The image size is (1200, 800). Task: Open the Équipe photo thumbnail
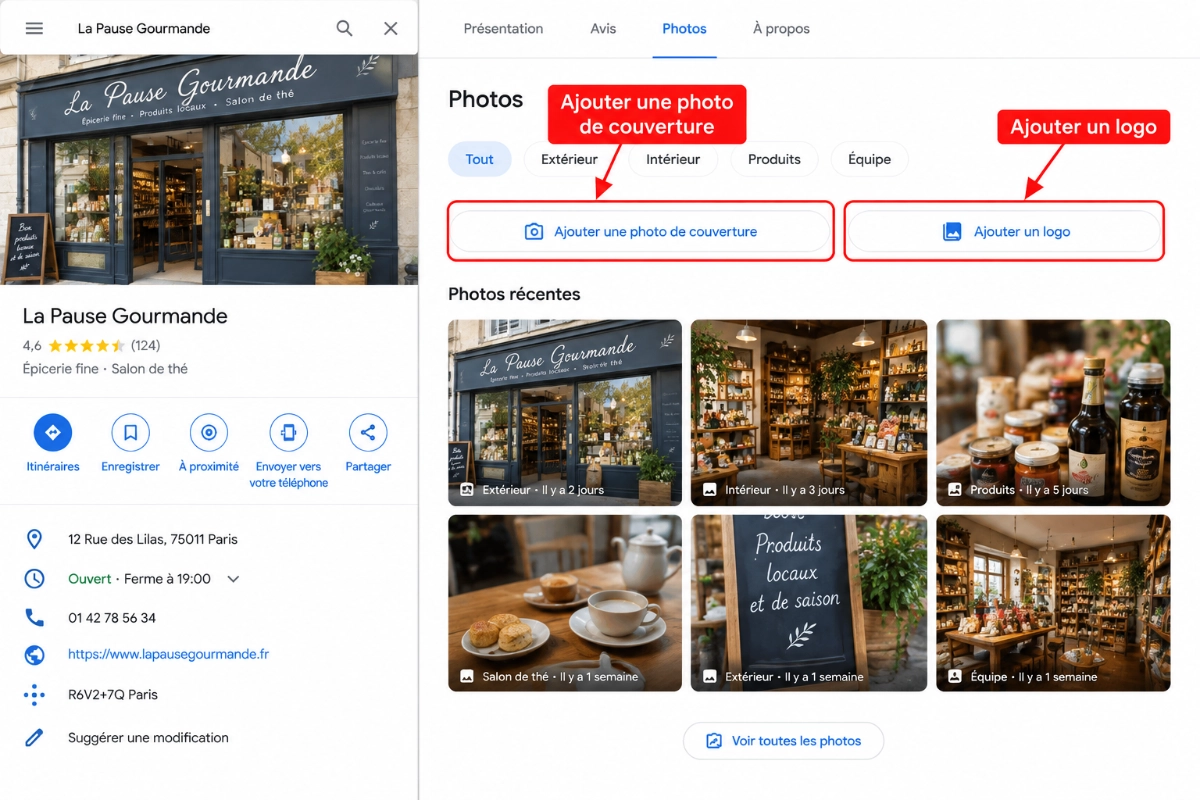tap(1053, 603)
